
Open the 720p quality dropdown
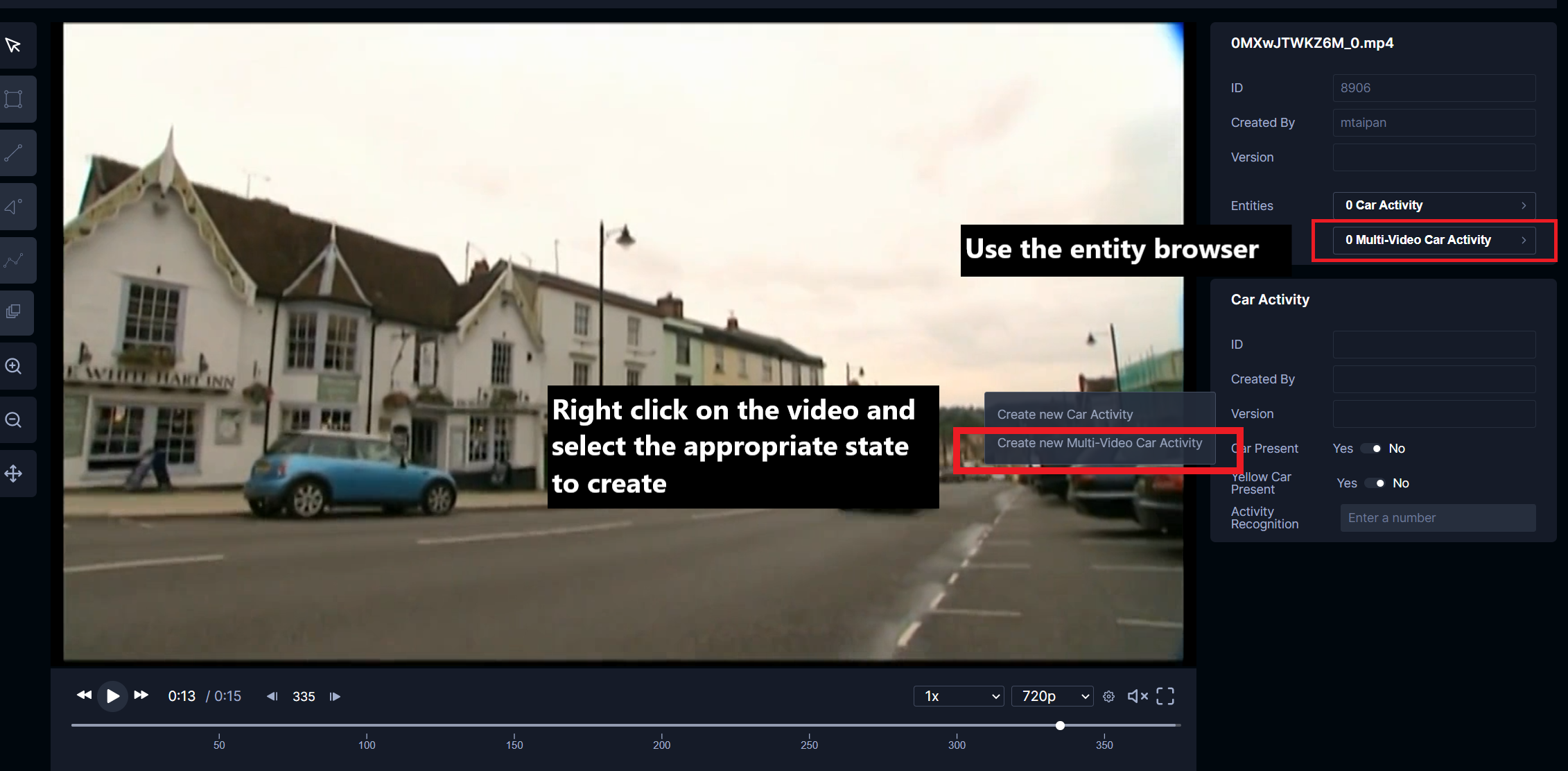pyautogui.click(x=1052, y=696)
